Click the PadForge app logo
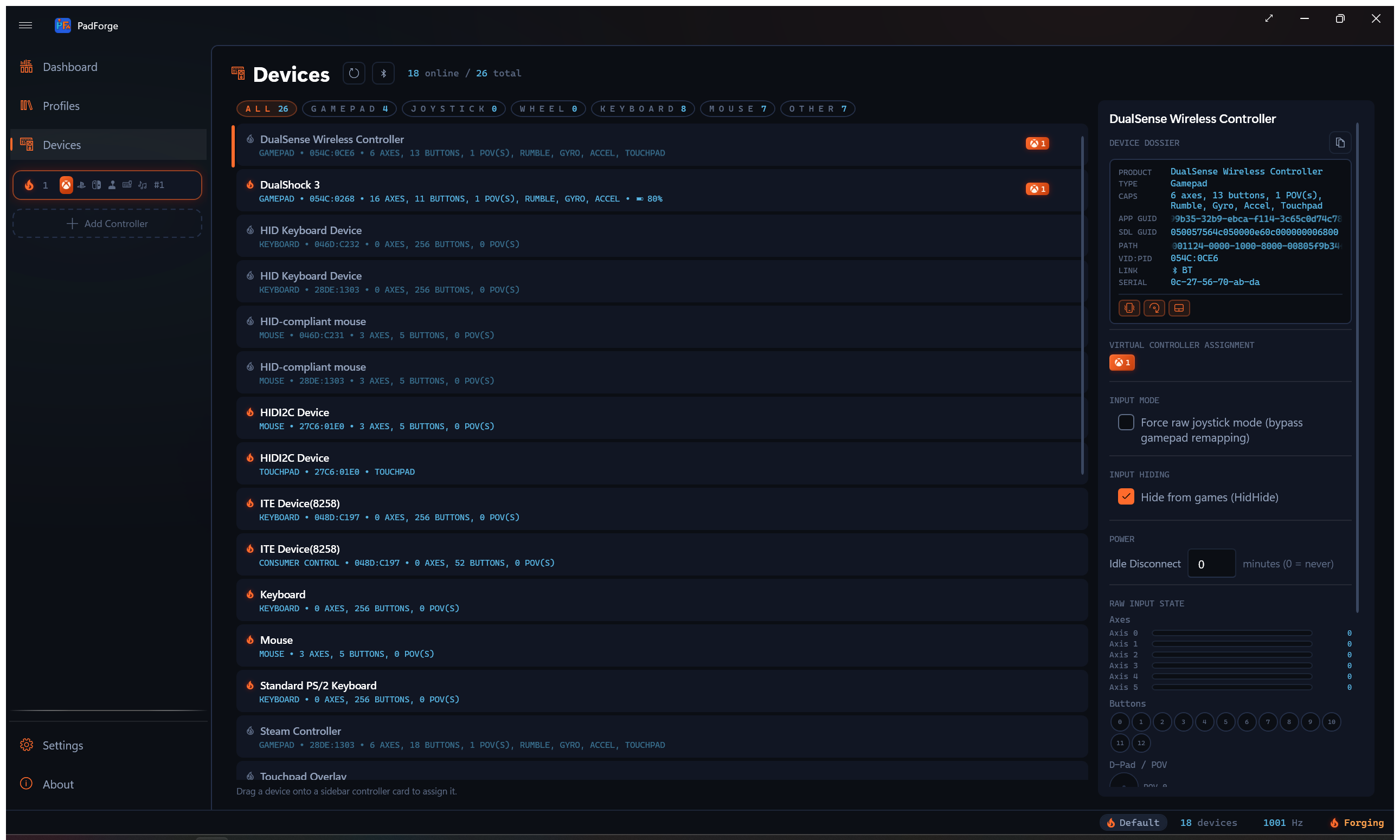The height and width of the screenshot is (840, 1400). point(62,25)
